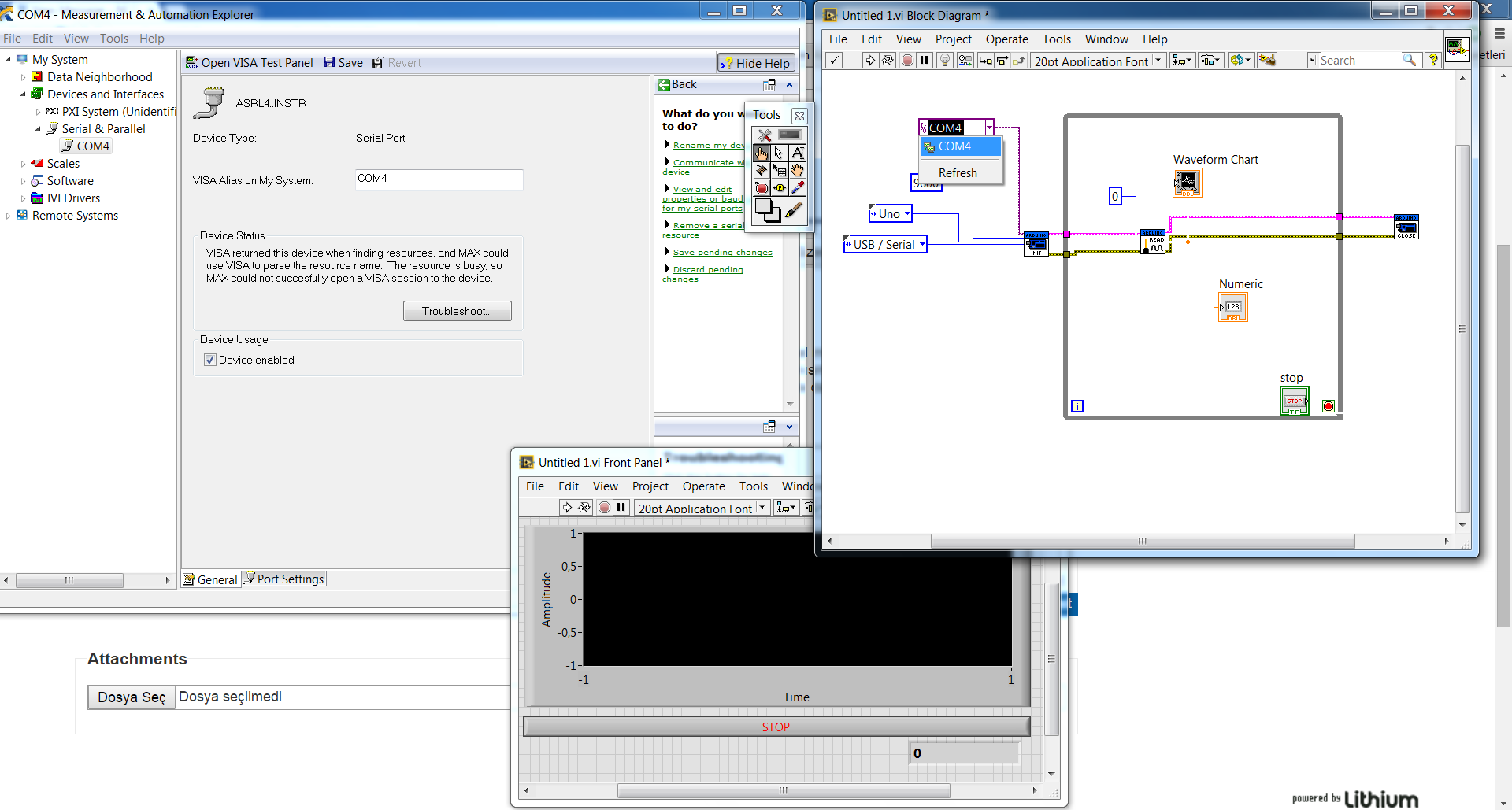Collapse My System tree node
The image size is (1512, 810).
8,60
